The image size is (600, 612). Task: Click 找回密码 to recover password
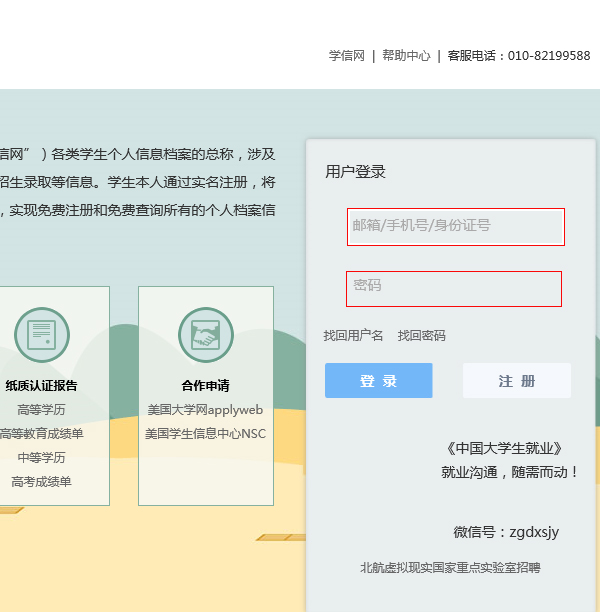(x=421, y=336)
